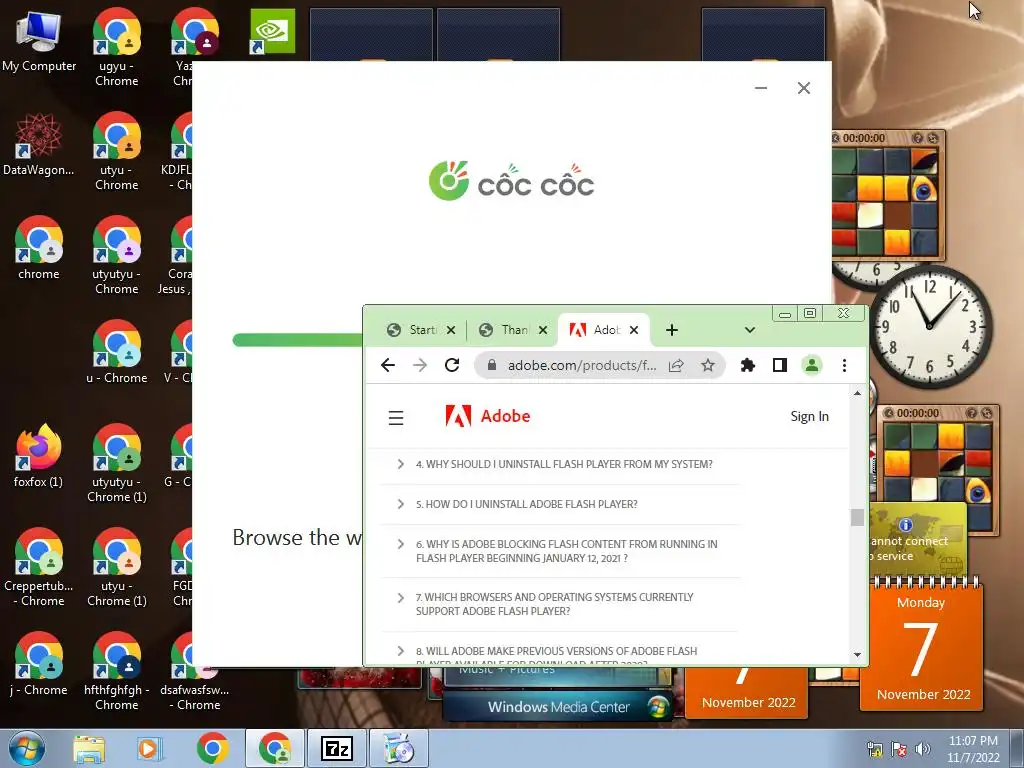Select the dsafwasfsw... - Chrome shortcut

195,671
